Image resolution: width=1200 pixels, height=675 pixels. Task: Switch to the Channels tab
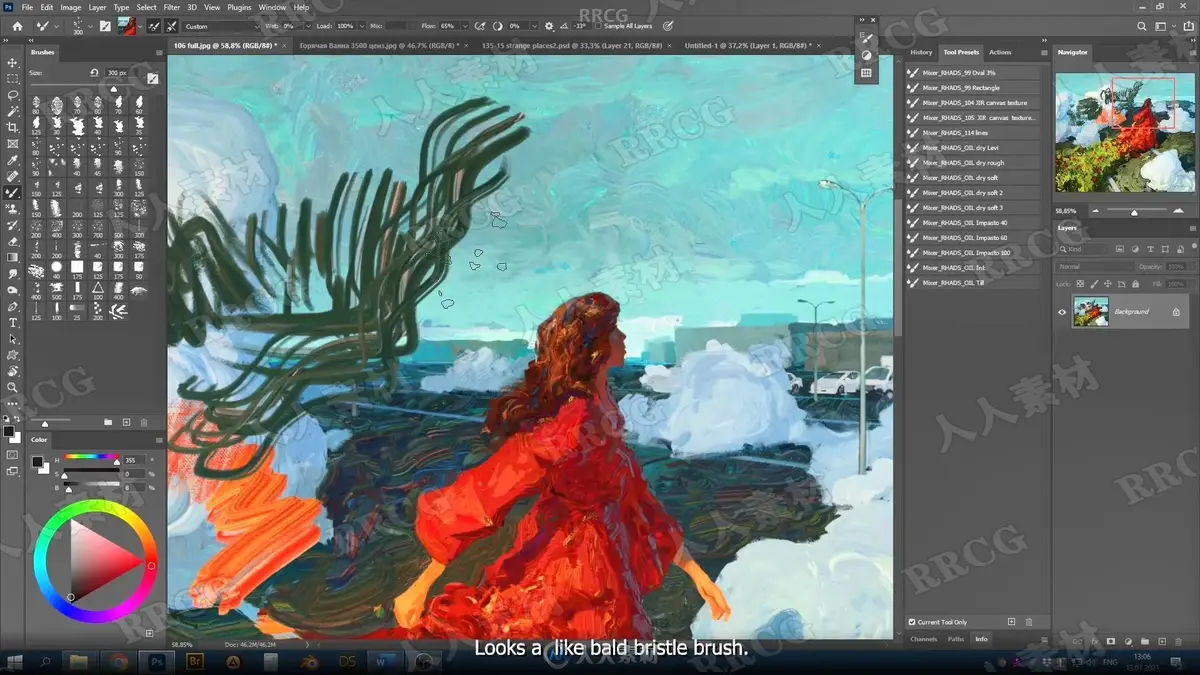coord(924,639)
